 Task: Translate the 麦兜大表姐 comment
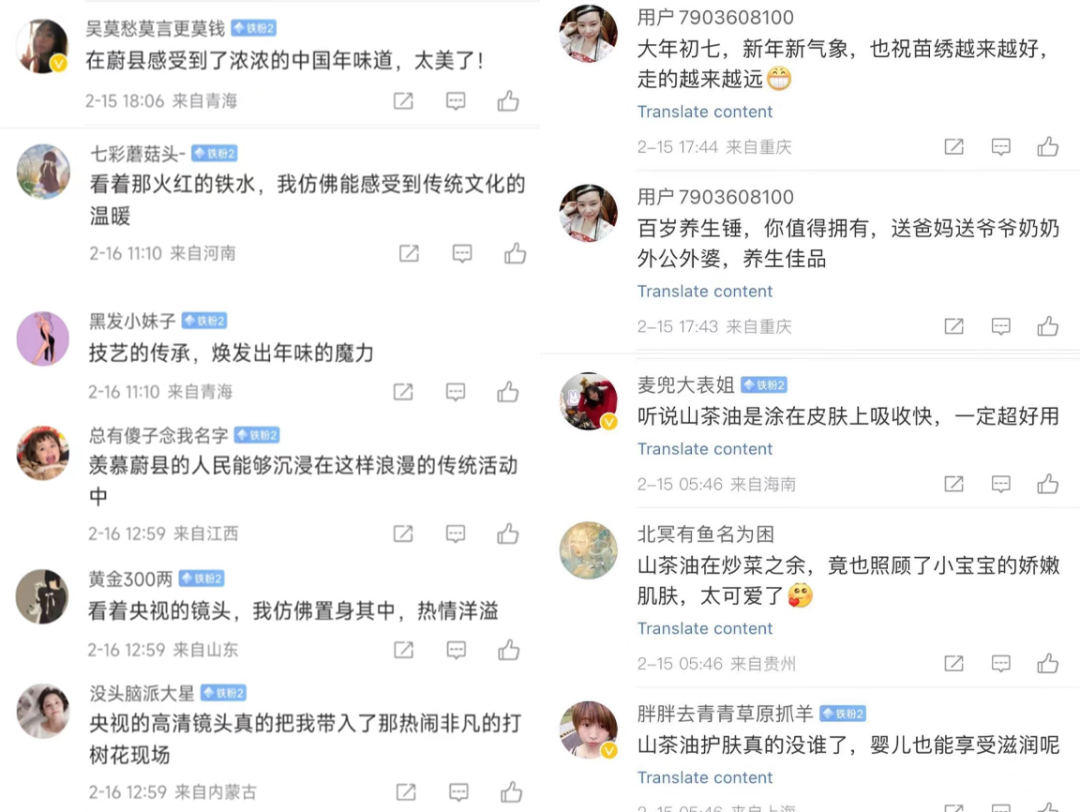coord(705,449)
